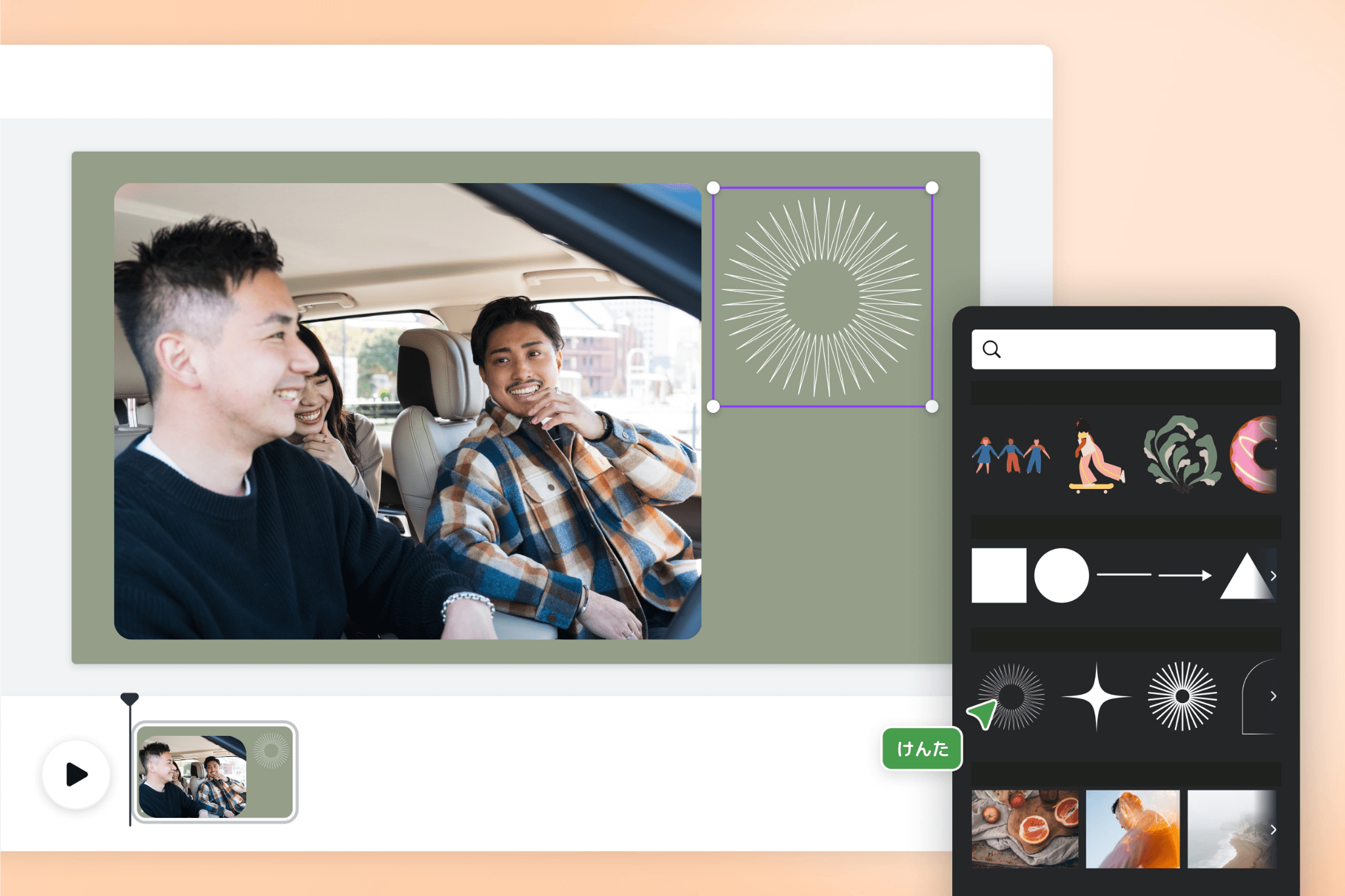
Task: Click the elements search field
Action: [x=1123, y=349]
